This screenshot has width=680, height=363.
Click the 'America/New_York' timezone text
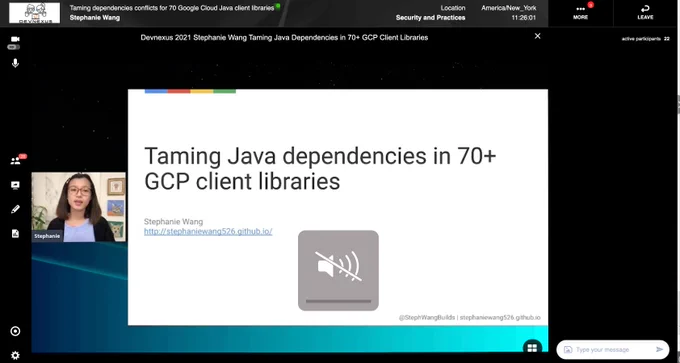[508, 8]
